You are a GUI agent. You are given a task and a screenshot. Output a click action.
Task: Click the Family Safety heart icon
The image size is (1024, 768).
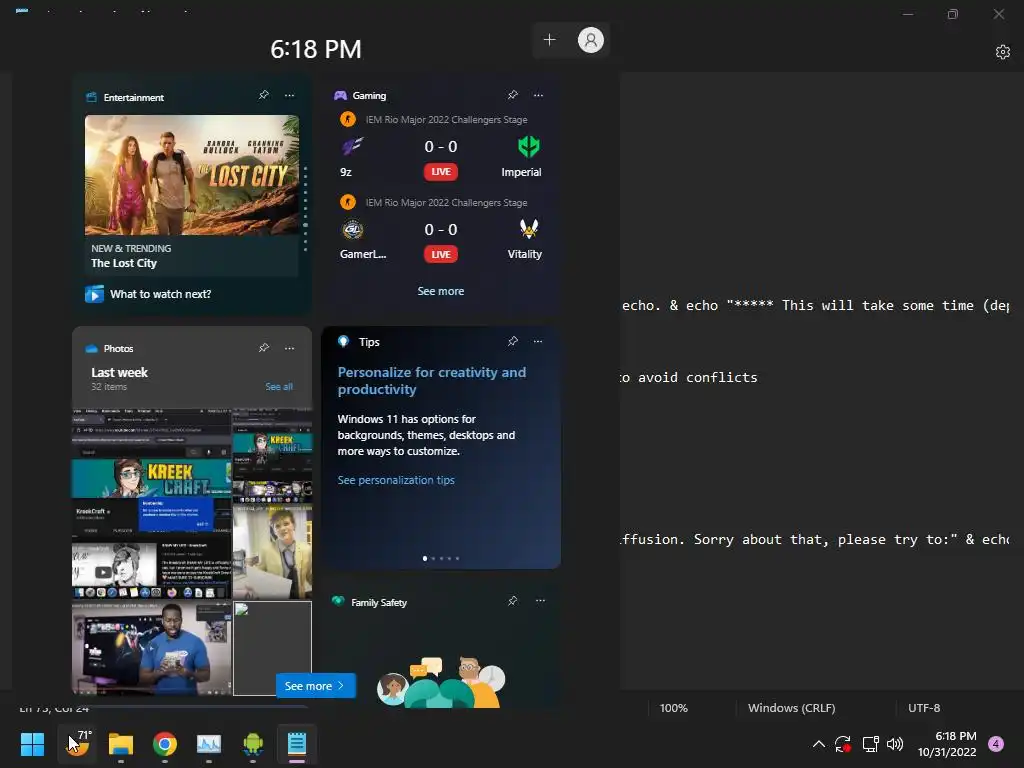pyautogui.click(x=338, y=601)
